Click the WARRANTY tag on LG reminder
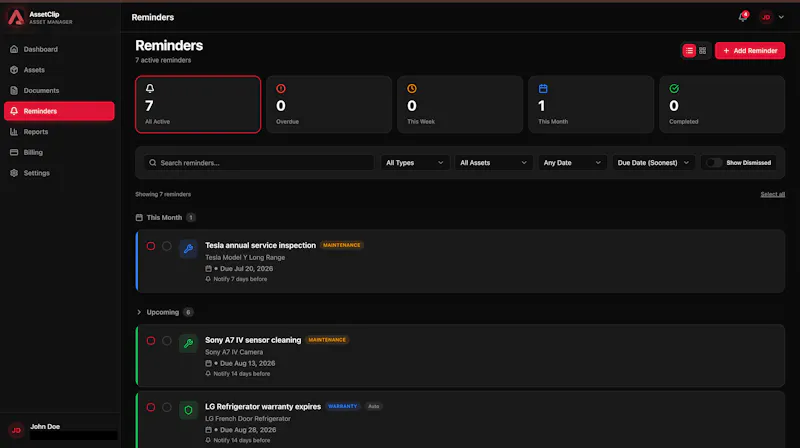Image resolution: width=800 pixels, height=448 pixels. [343, 407]
